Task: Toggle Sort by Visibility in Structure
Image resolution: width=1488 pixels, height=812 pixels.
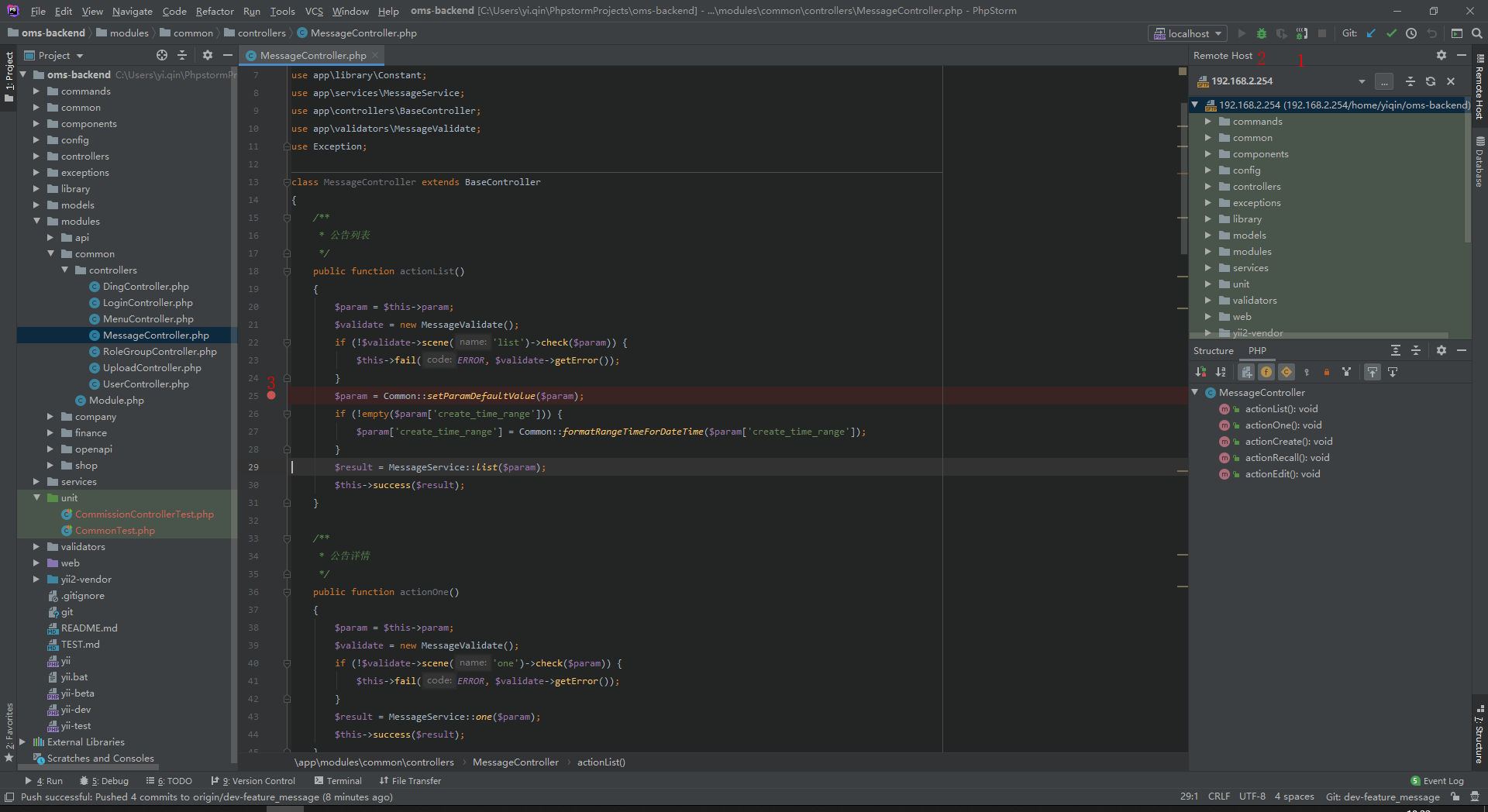Action: pyautogui.click(x=1201, y=372)
